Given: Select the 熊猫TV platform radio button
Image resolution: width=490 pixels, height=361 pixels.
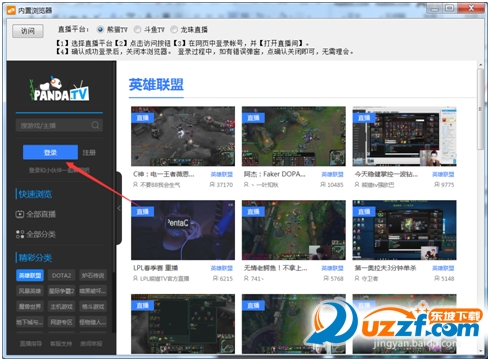Looking at the screenshot, I should pyautogui.click(x=100, y=29).
